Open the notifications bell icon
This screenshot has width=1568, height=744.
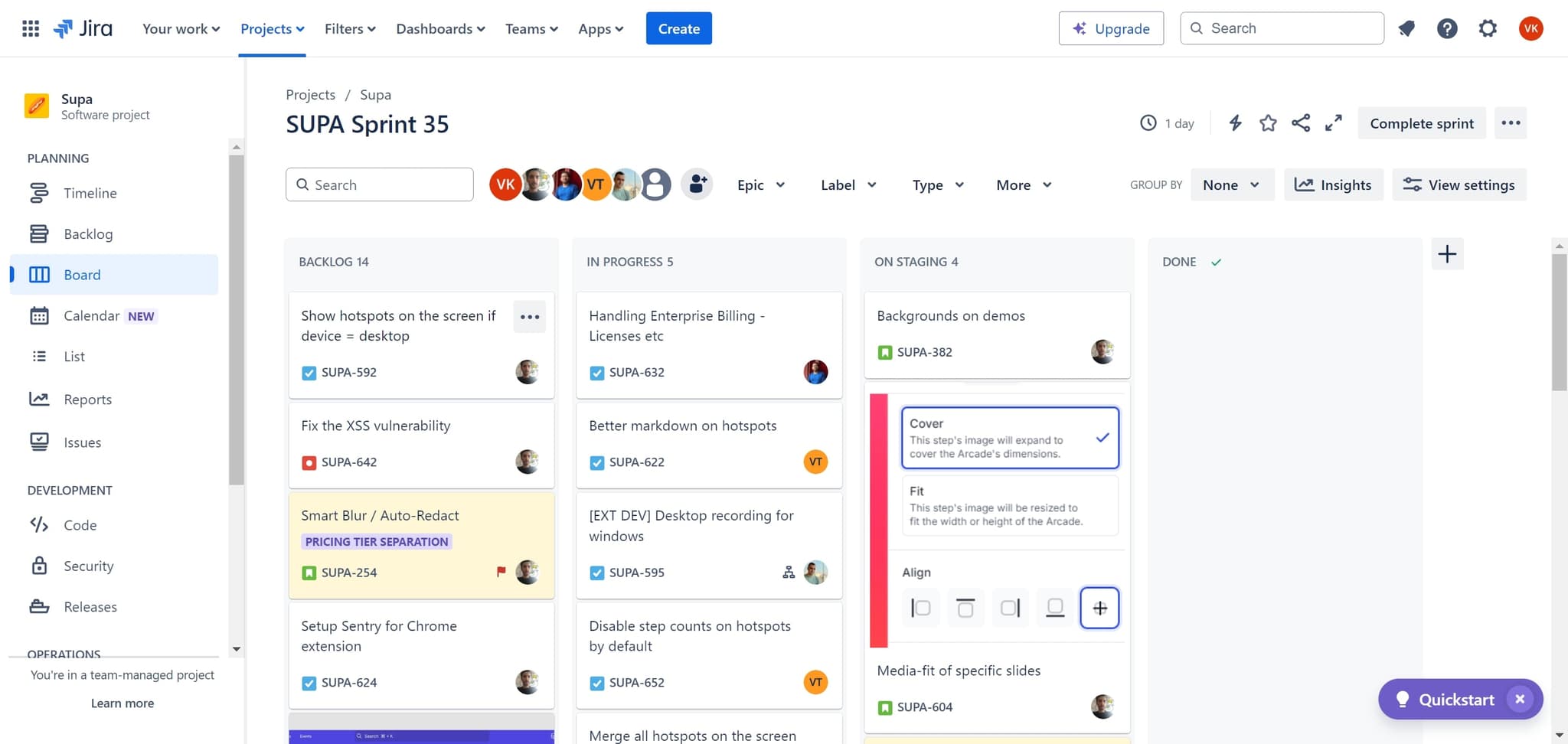(x=1406, y=29)
